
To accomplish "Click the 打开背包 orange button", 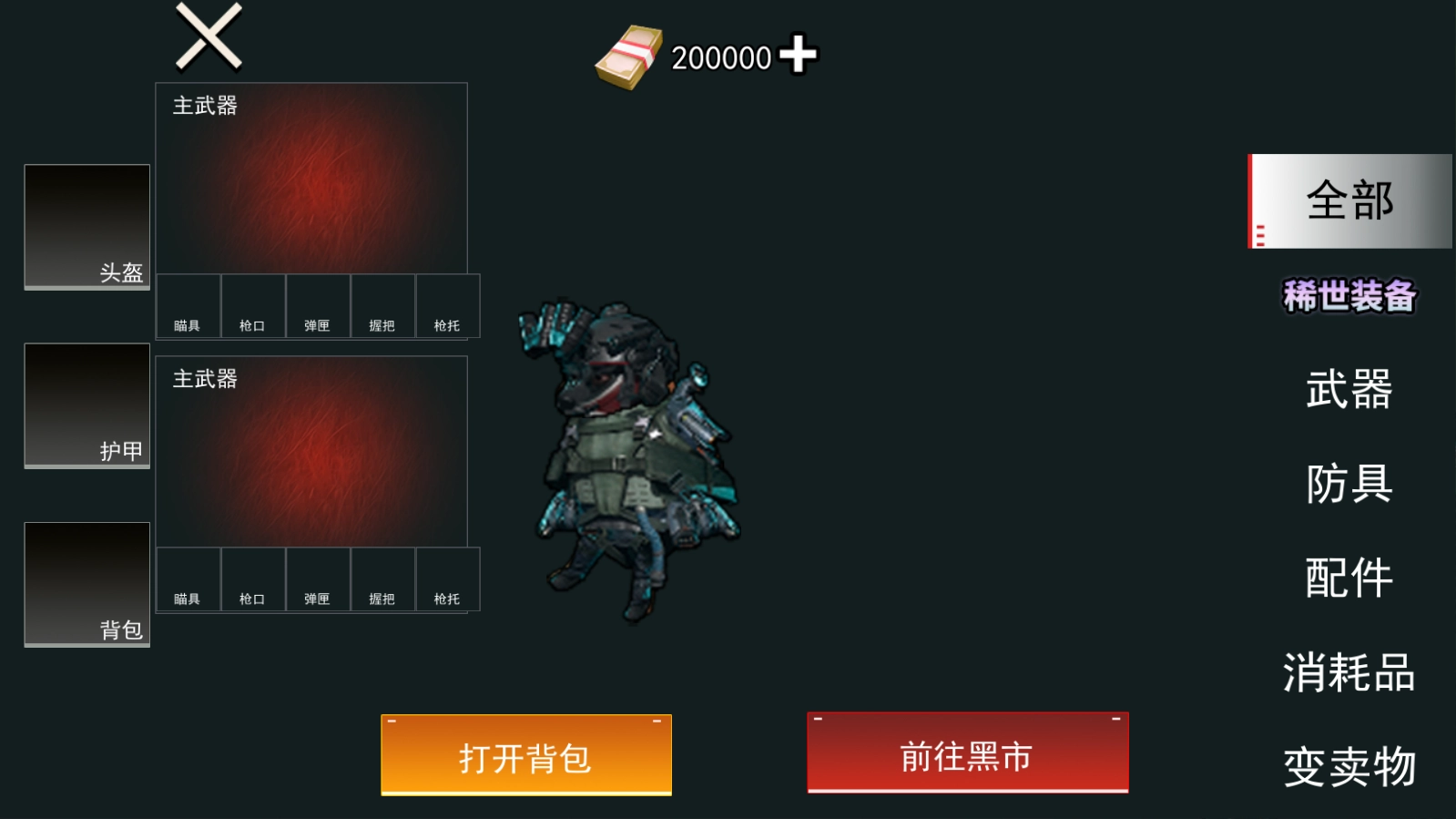I will (x=526, y=755).
